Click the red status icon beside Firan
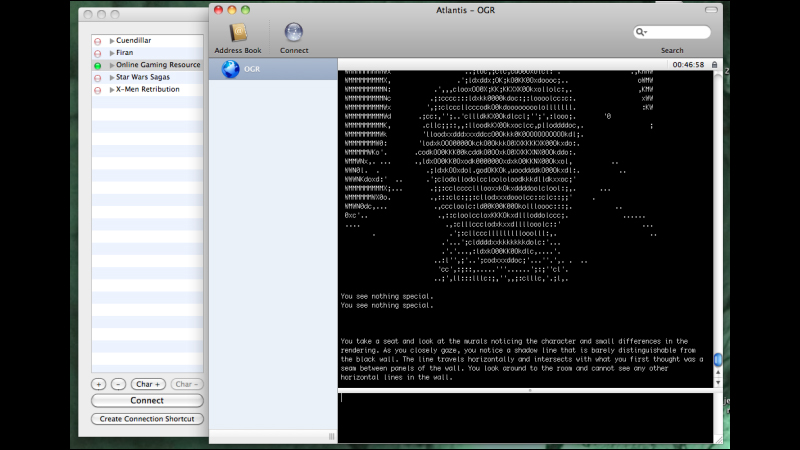The image size is (800, 450). (x=97, y=53)
